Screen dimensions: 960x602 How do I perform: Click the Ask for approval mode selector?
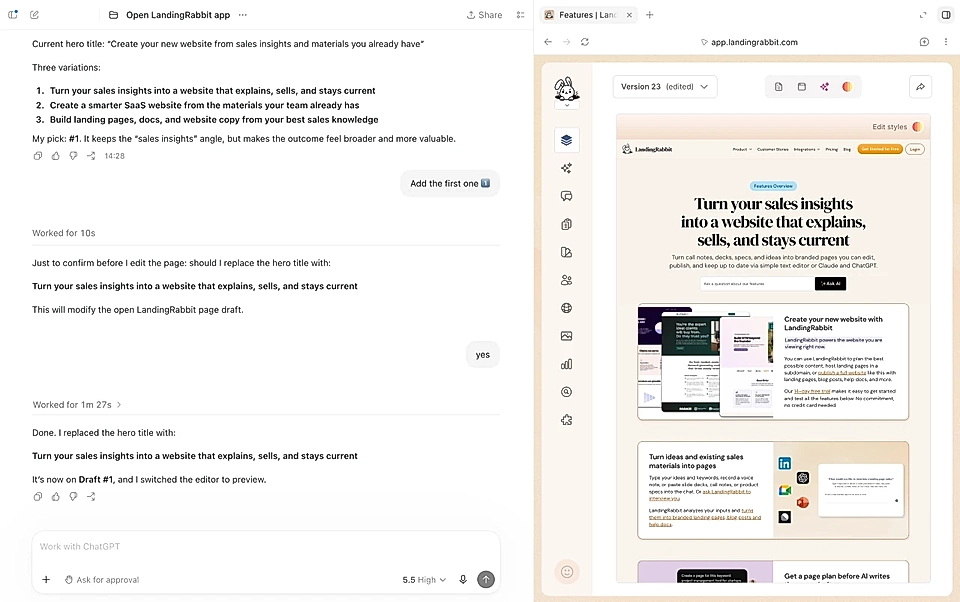click(102, 579)
